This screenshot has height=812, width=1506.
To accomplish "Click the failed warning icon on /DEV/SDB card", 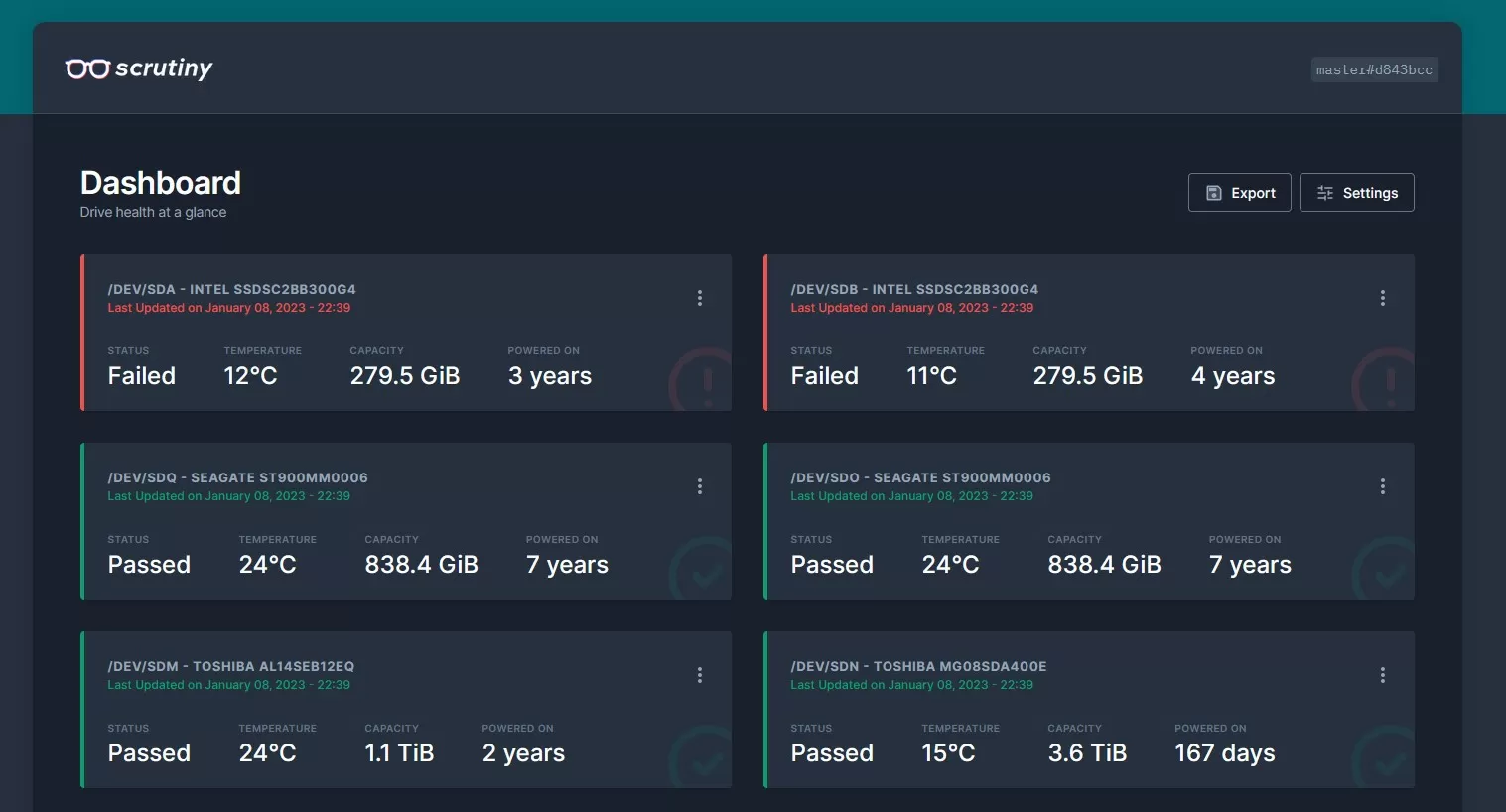I will (x=1385, y=380).
